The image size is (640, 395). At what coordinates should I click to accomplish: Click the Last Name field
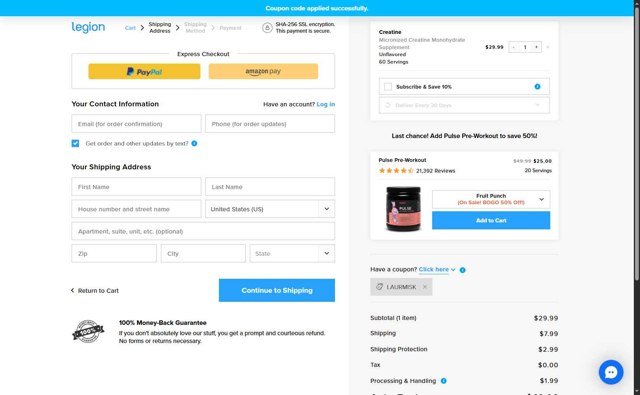point(270,186)
